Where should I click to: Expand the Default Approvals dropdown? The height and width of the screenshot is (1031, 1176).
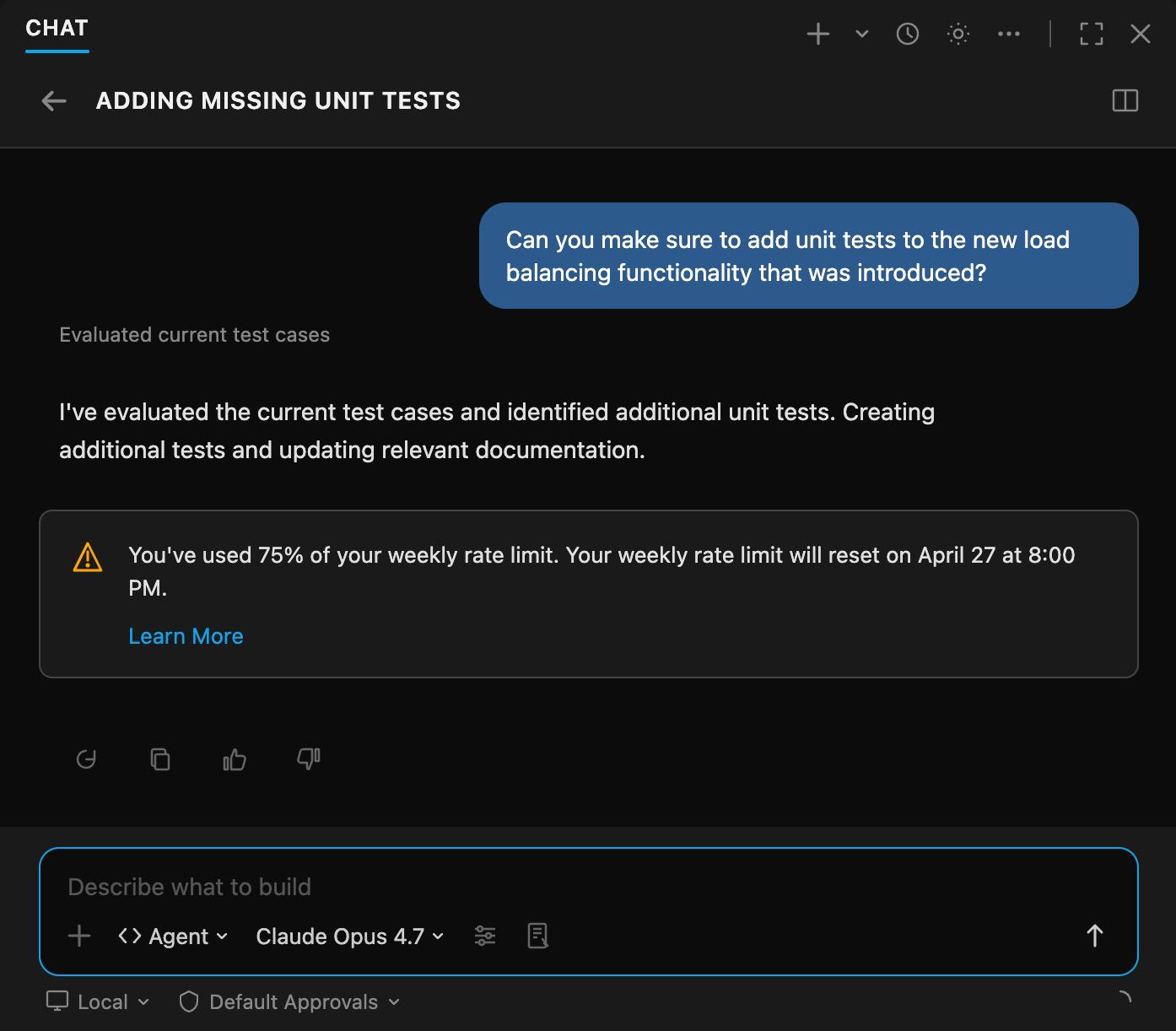pyautogui.click(x=289, y=1001)
